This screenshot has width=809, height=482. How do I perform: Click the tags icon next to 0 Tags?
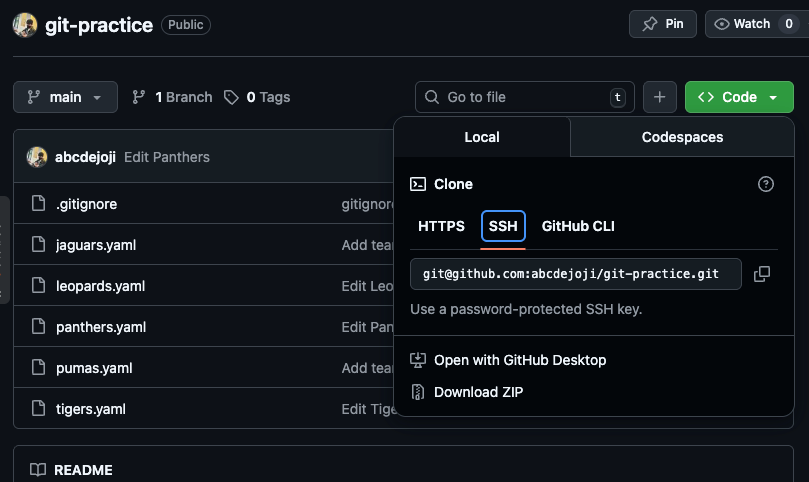[232, 97]
